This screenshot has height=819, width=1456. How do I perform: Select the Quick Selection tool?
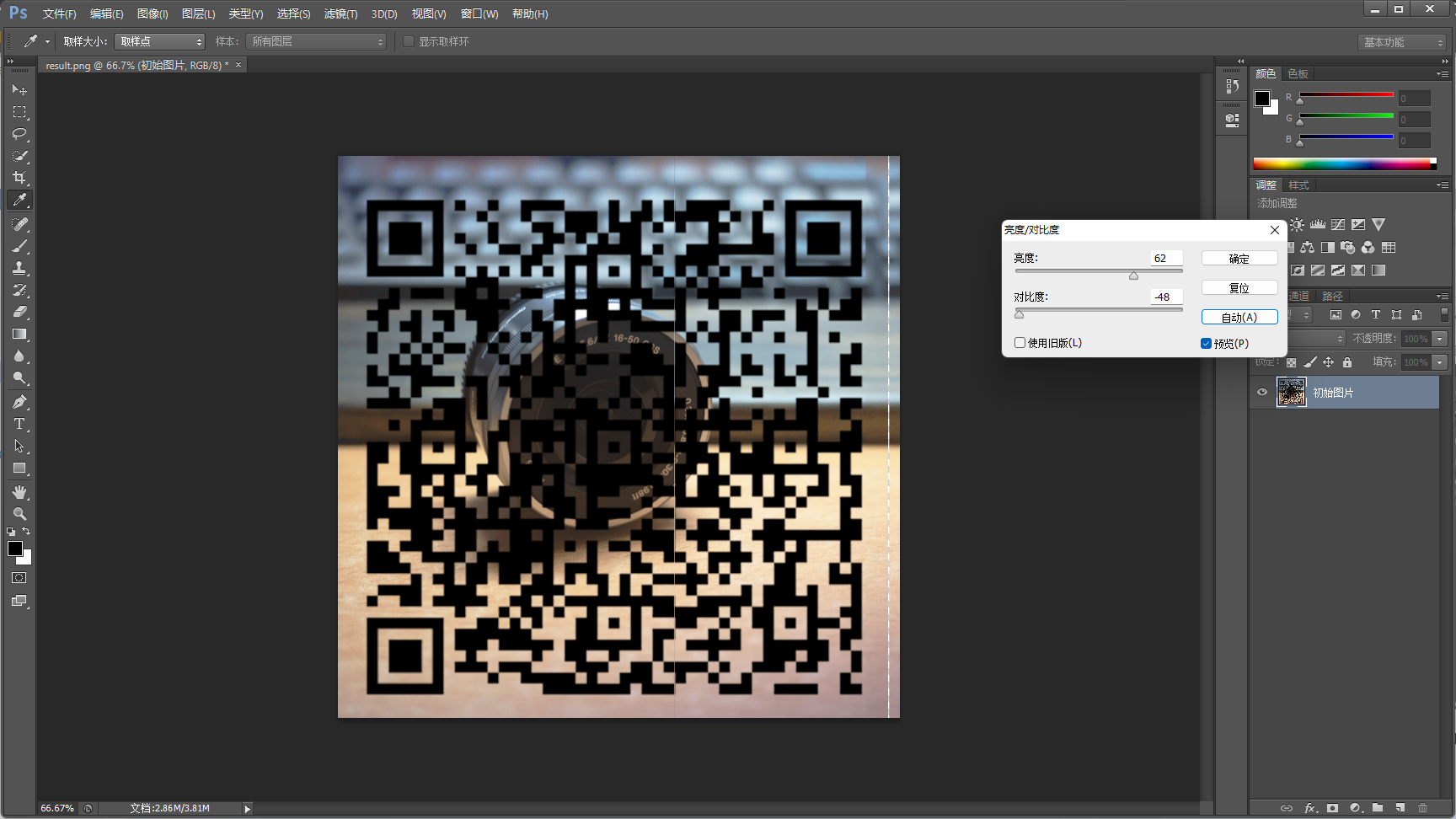point(19,156)
